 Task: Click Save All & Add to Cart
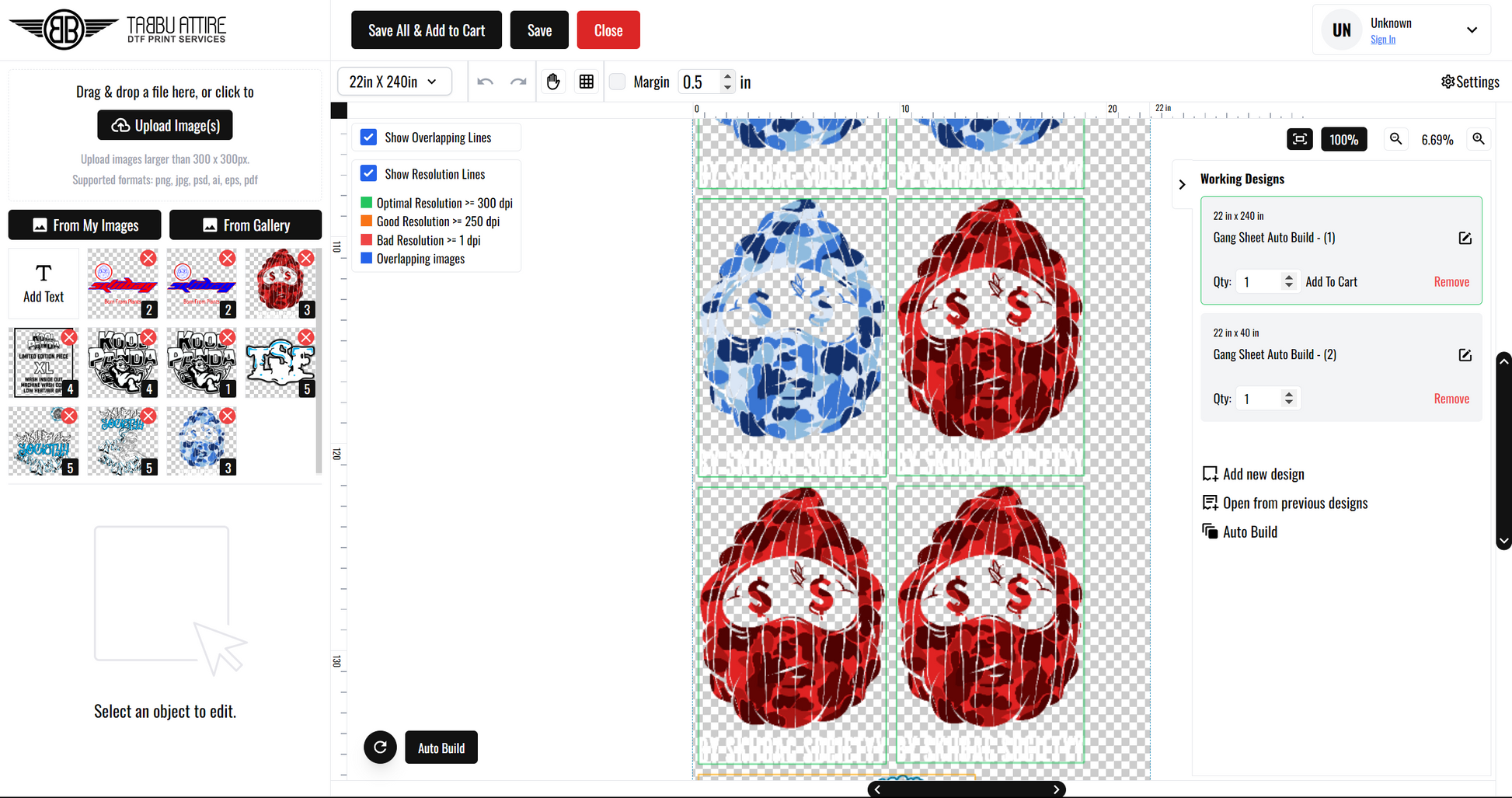[x=427, y=30]
